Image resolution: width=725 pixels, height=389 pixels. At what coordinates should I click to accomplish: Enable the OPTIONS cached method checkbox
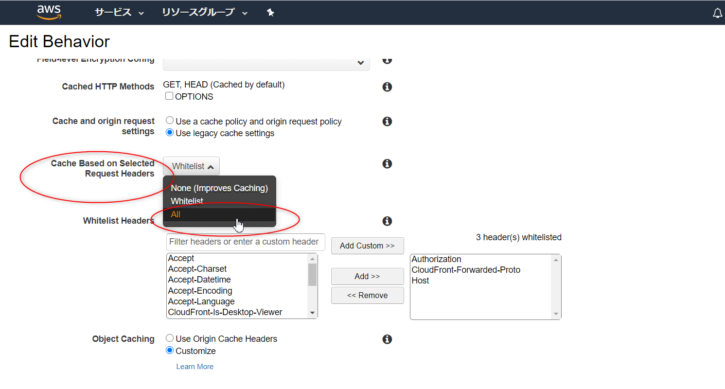pos(169,96)
